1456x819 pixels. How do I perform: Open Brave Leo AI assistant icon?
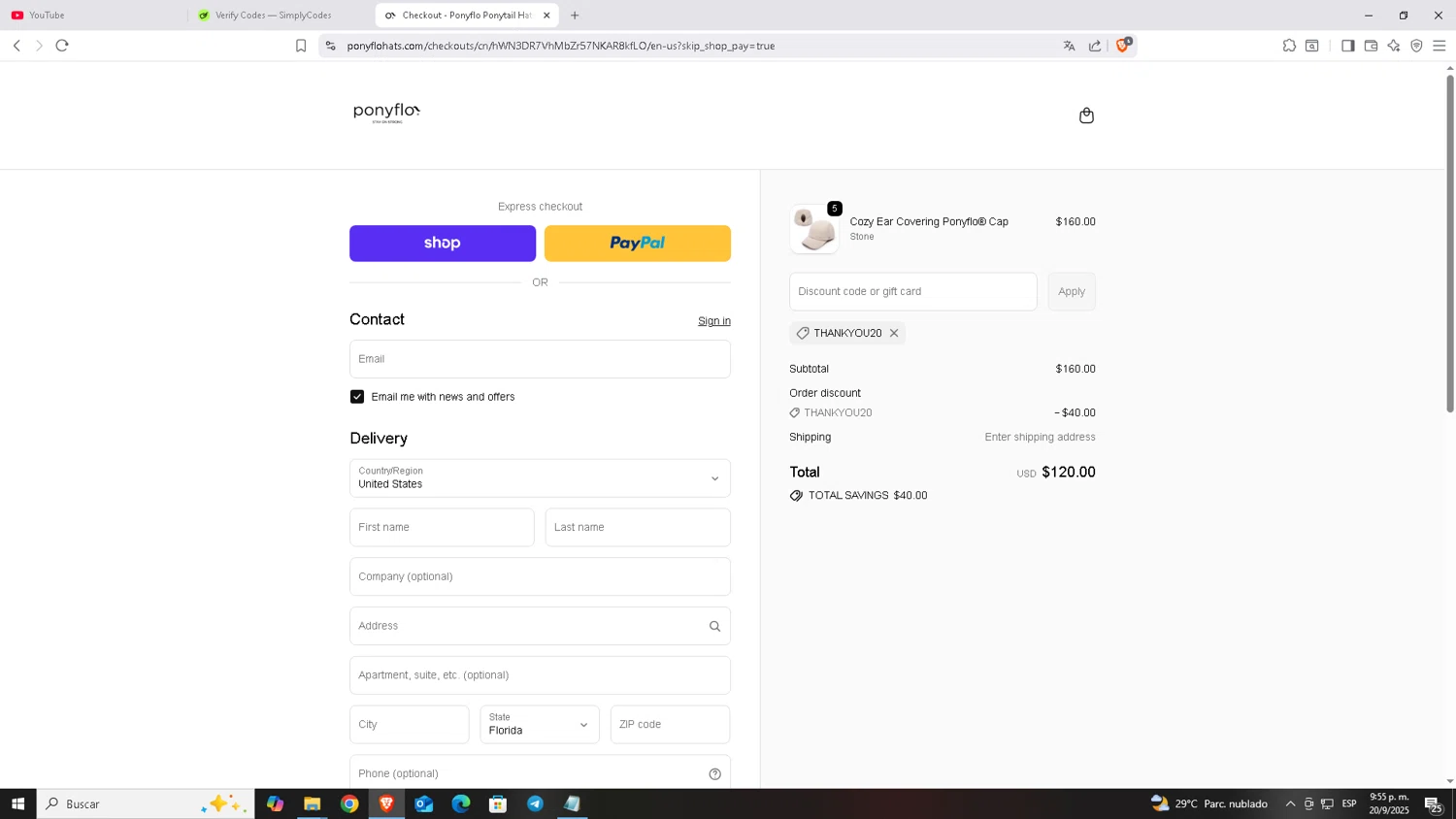tap(1394, 46)
